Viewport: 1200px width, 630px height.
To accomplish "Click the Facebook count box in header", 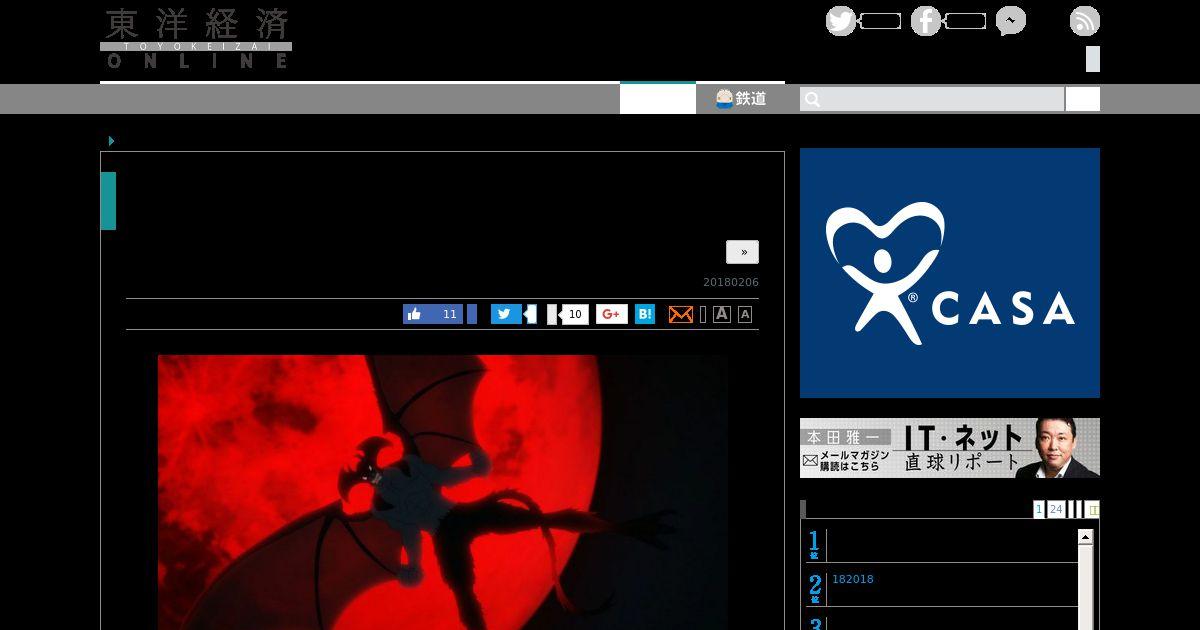I will point(965,21).
